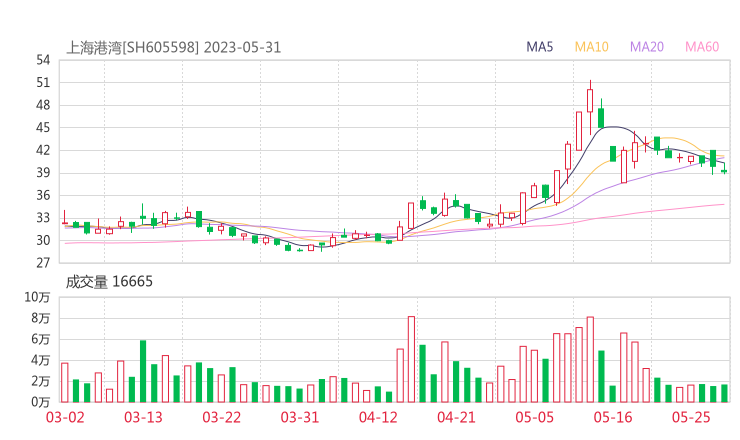Click the 54 price axis label
Screen dimensions: 740x440
(43, 60)
